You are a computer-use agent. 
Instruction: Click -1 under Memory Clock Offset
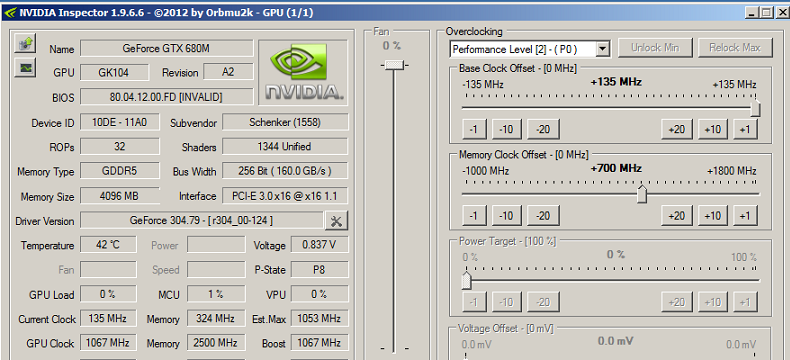click(x=474, y=215)
